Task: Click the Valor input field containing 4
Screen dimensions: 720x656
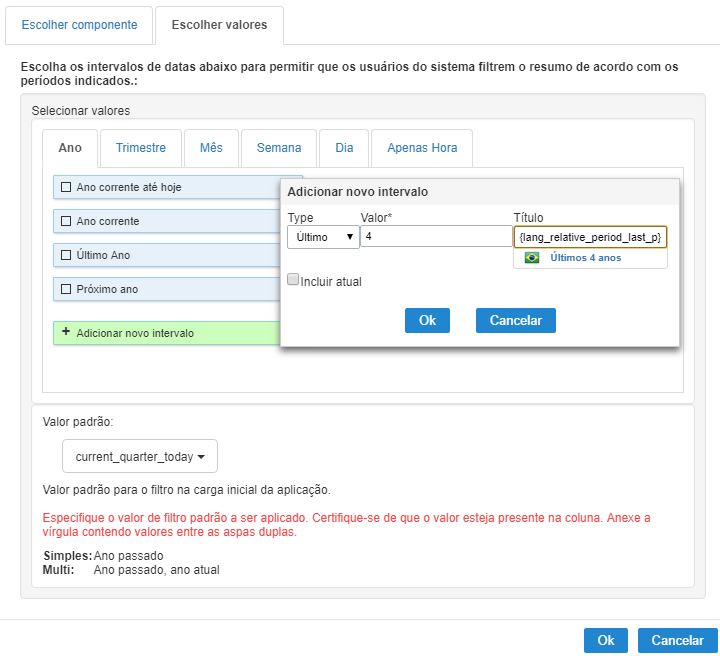Action: coord(436,236)
